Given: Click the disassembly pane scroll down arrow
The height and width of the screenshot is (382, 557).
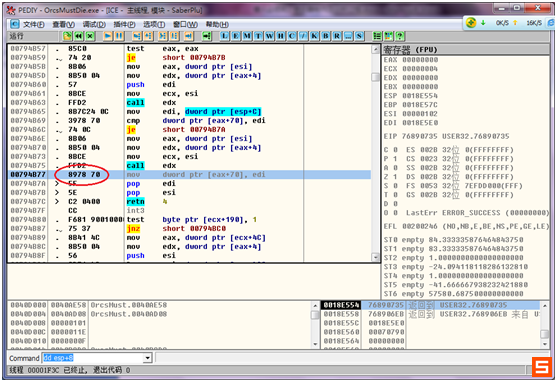Looking at the screenshot, I should point(375,257).
